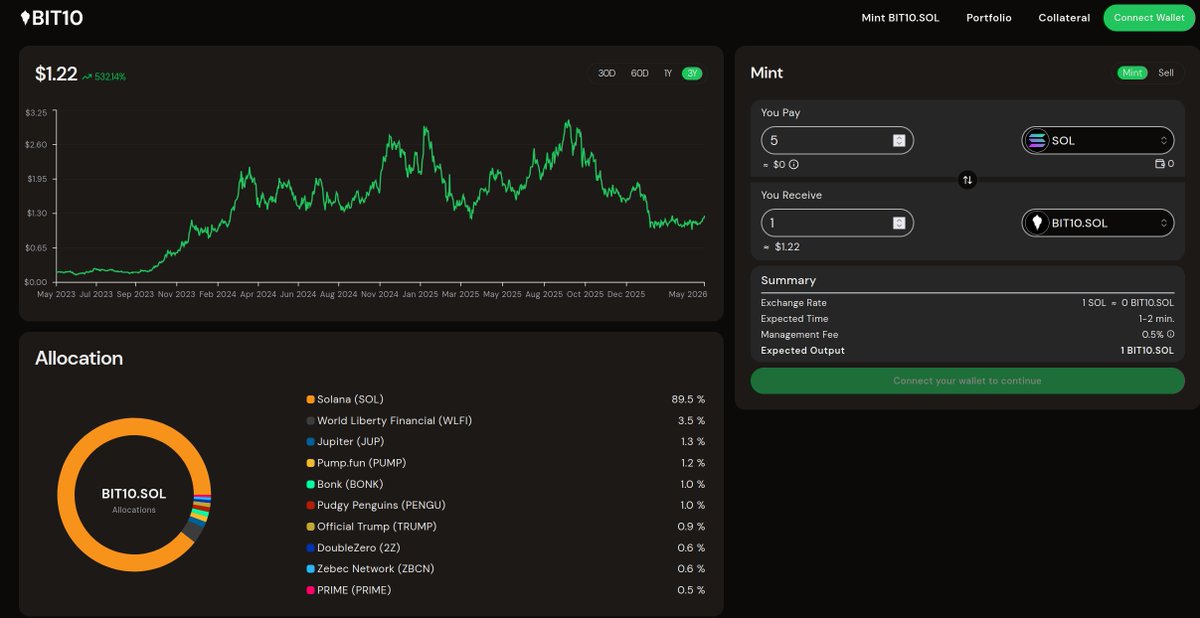This screenshot has width=1200, height=618.
Task: Open the BIT10.SOL token dropdown
Action: 1097,223
